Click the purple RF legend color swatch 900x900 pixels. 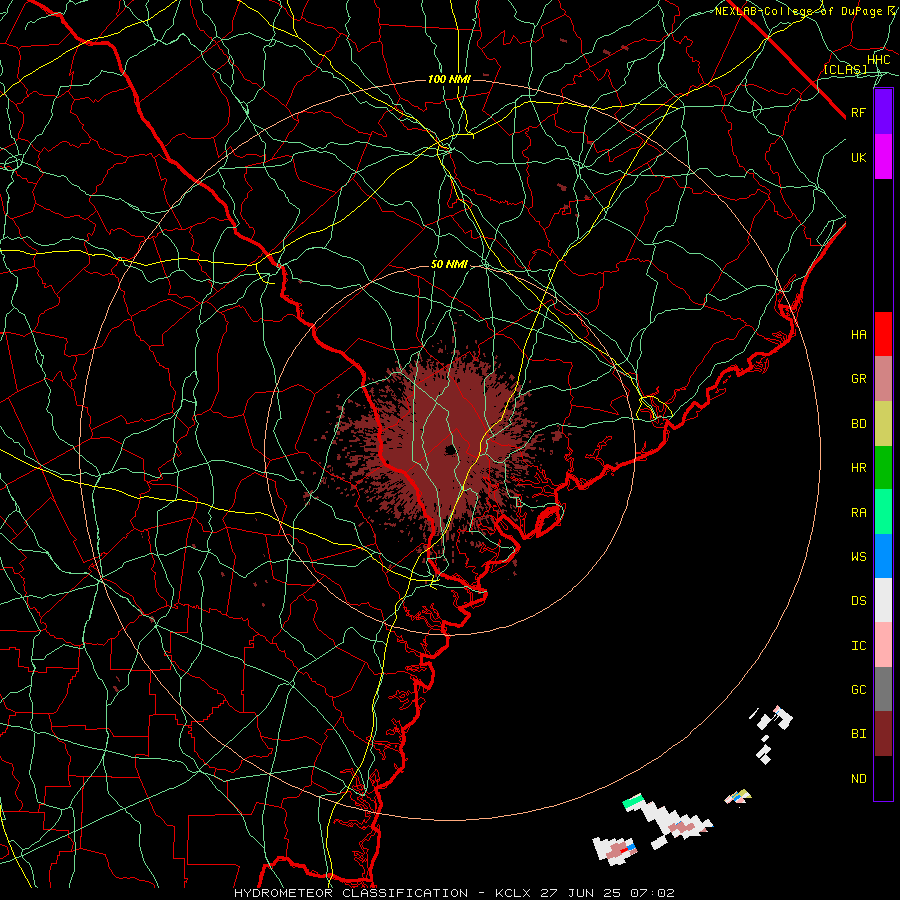coord(883,112)
